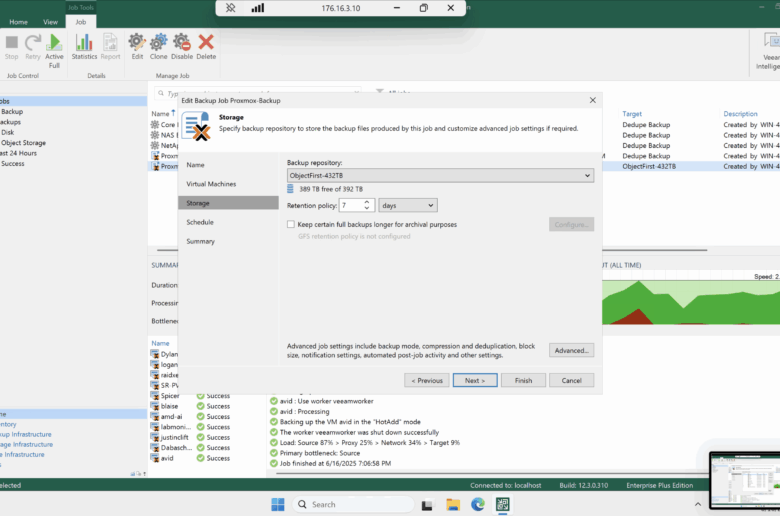
Task: Click success icon next to Primary bottleneck: Source
Action: 274,453
